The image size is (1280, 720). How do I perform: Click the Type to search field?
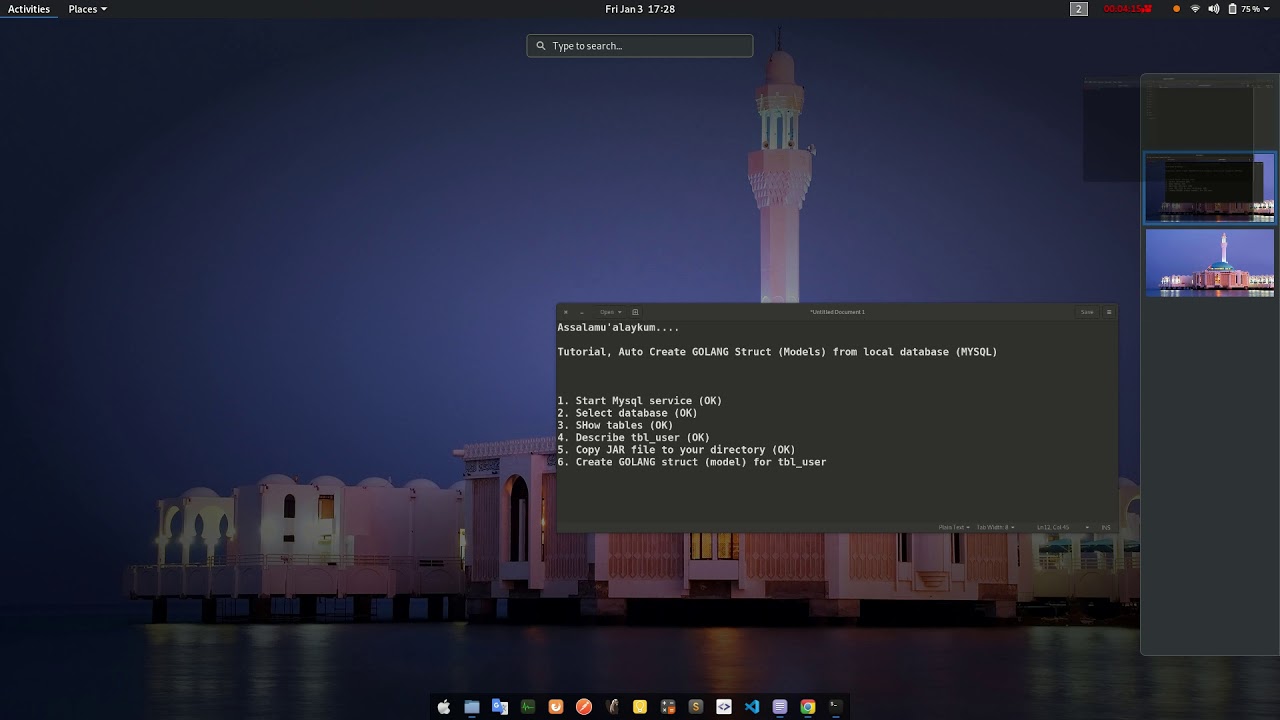click(640, 45)
